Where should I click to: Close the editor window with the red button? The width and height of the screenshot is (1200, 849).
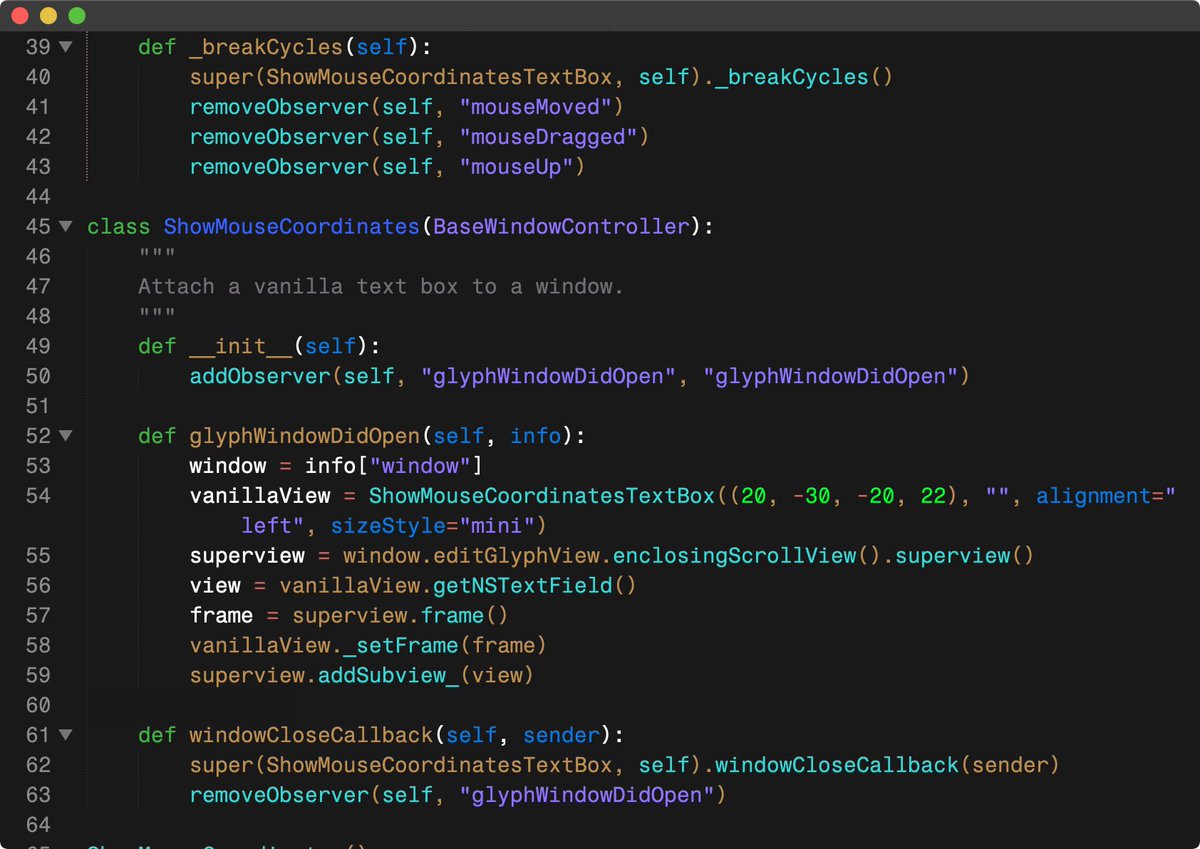[x=20, y=16]
